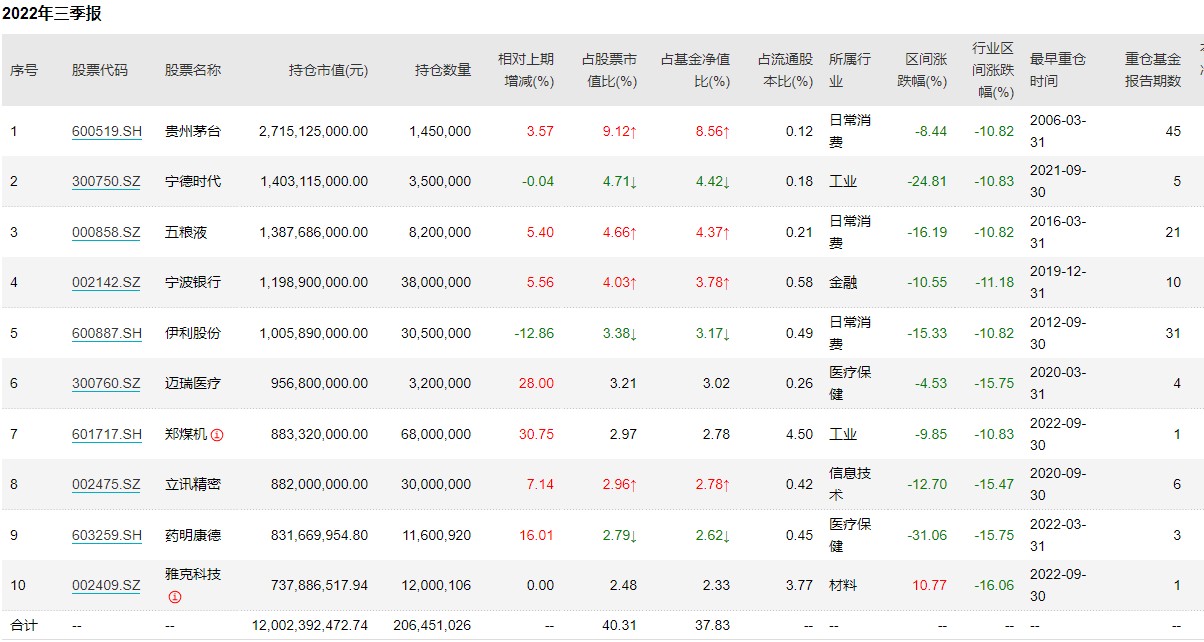This screenshot has height=642, width=1204.
Task: Click the holding value 2,715,125,000.00
Action: [x=313, y=131]
